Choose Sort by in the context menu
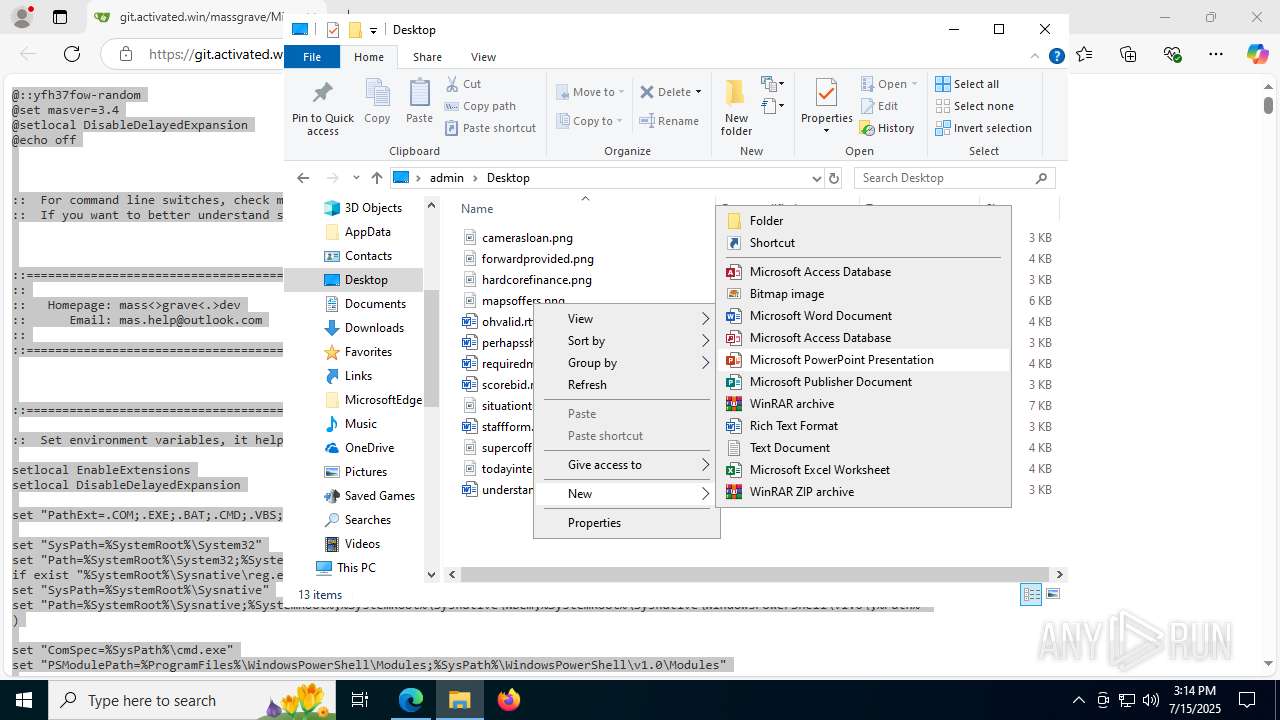Image resolution: width=1280 pixels, height=720 pixels. [x=626, y=341]
